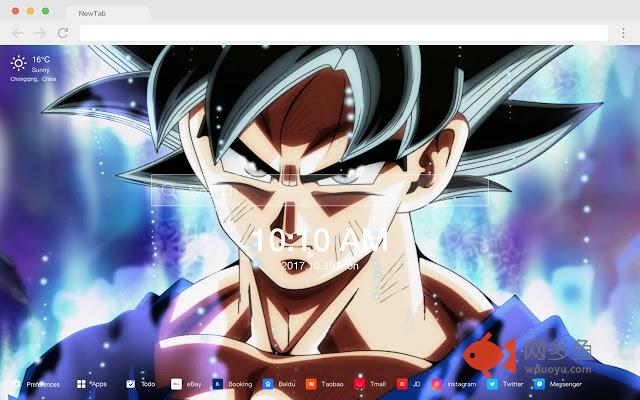The image size is (640, 400).
Task: Click the Apps label
Action: point(98,384)
